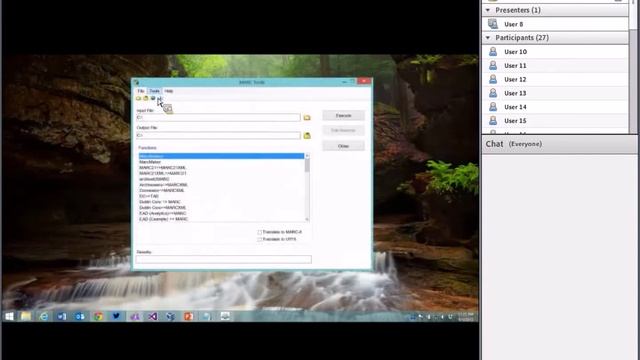Select MarcMaker in the Functions list
Viewport: 640px width, 360px height.
pyautogui.click(x=150, y=162)
